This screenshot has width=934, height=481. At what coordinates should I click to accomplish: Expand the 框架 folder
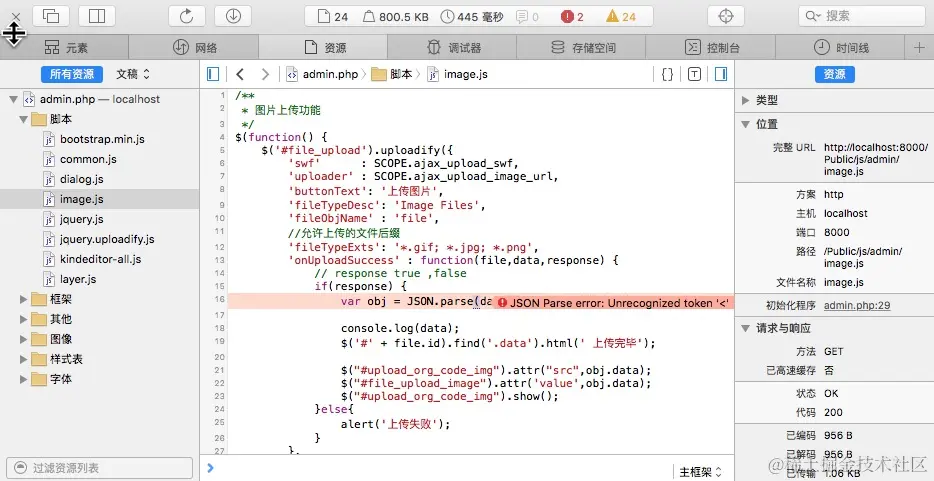click(23, 299)
